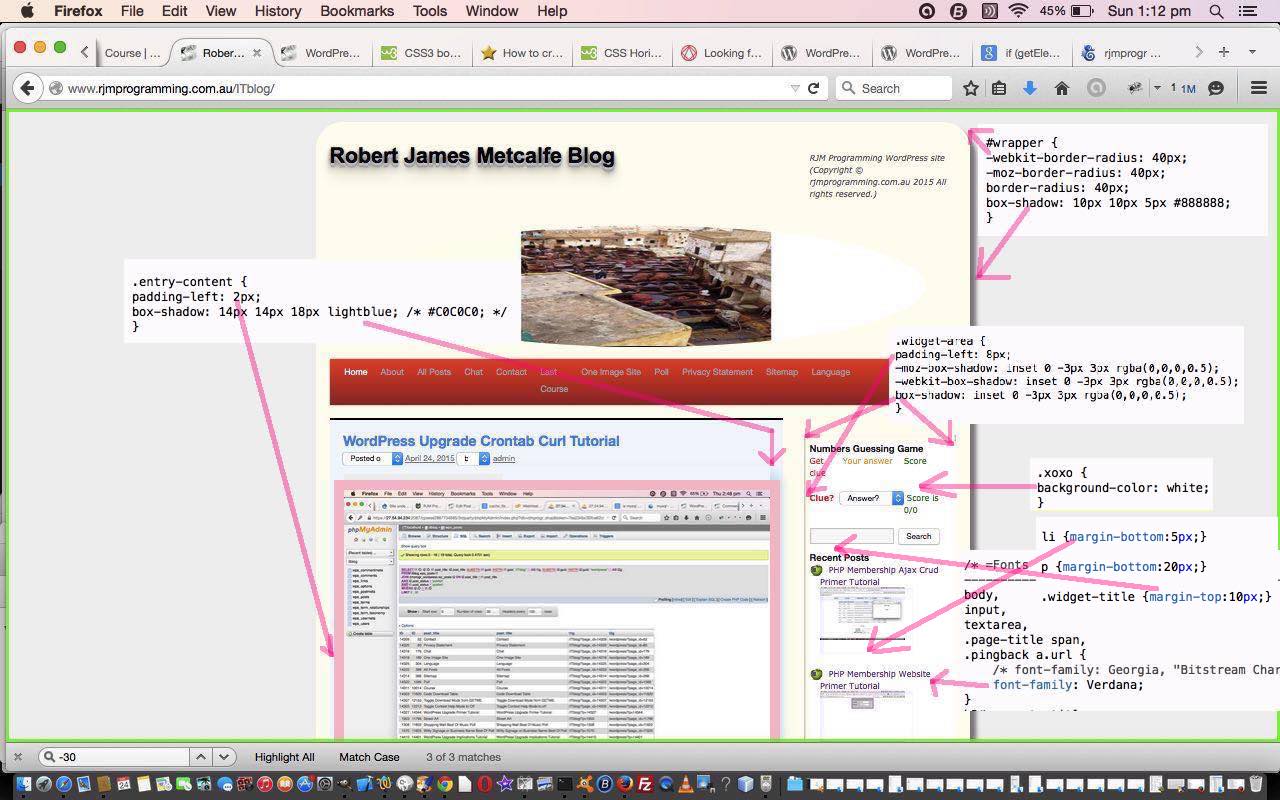Jump to next find match arrow
Screen dimensions: 1280x800
click(224, 757)
